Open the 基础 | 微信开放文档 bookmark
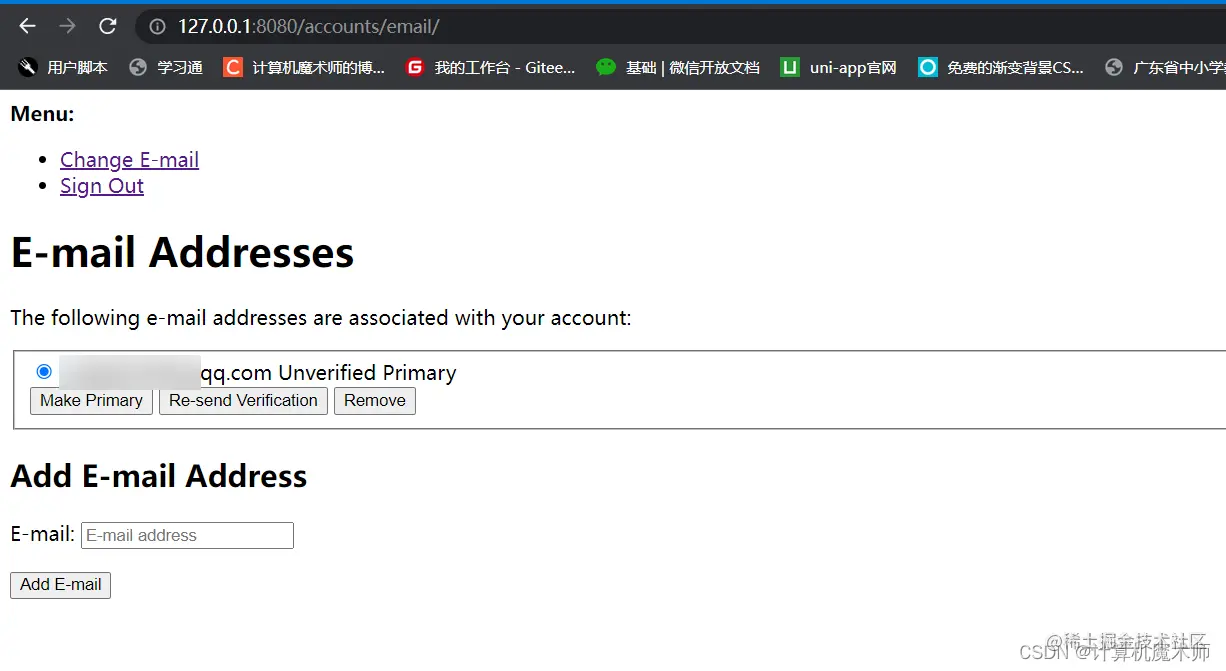This screenshot has height=671, width=1226. [678, 67]
